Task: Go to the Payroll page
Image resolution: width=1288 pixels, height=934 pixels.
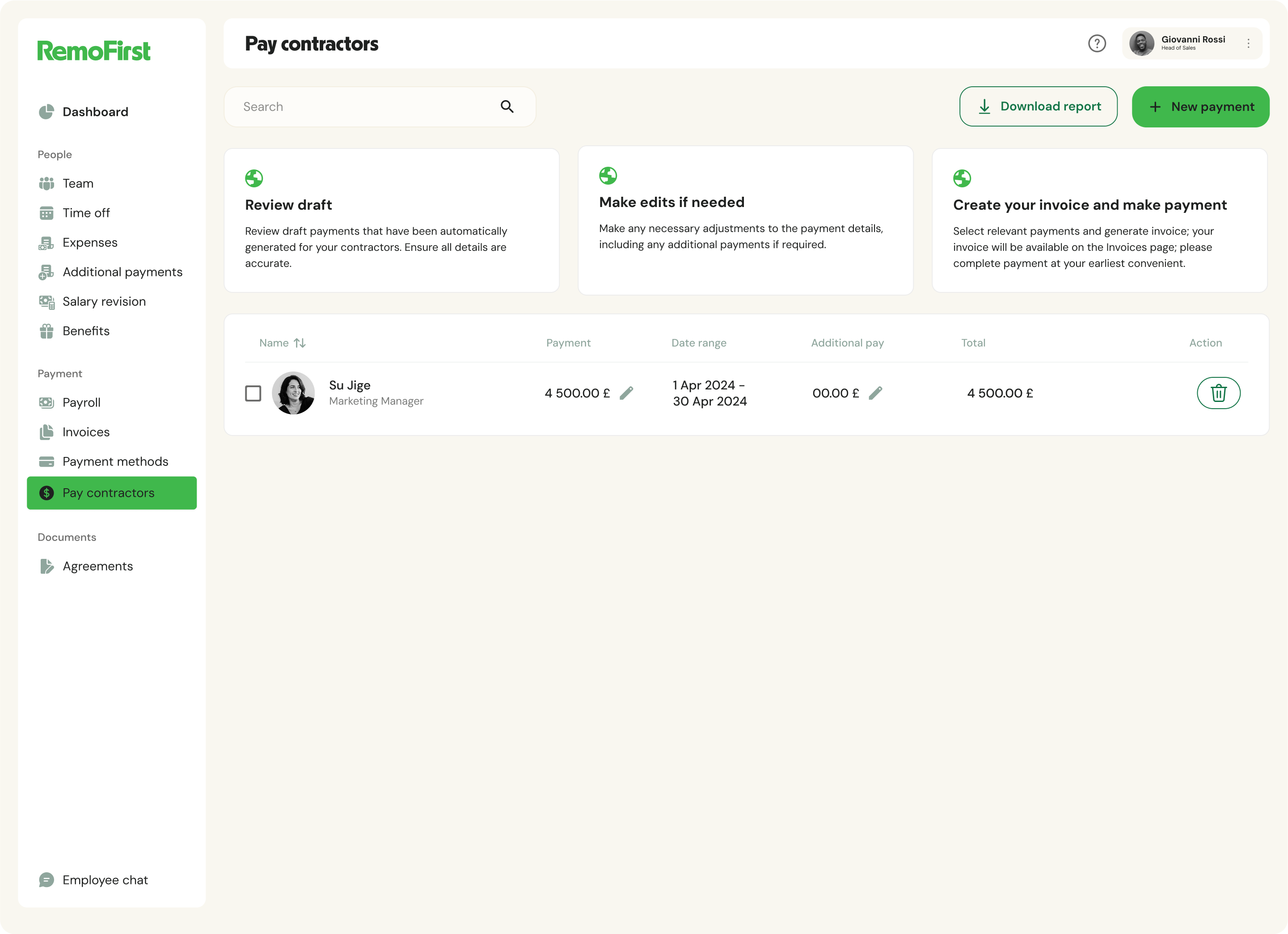Action: 81,402
